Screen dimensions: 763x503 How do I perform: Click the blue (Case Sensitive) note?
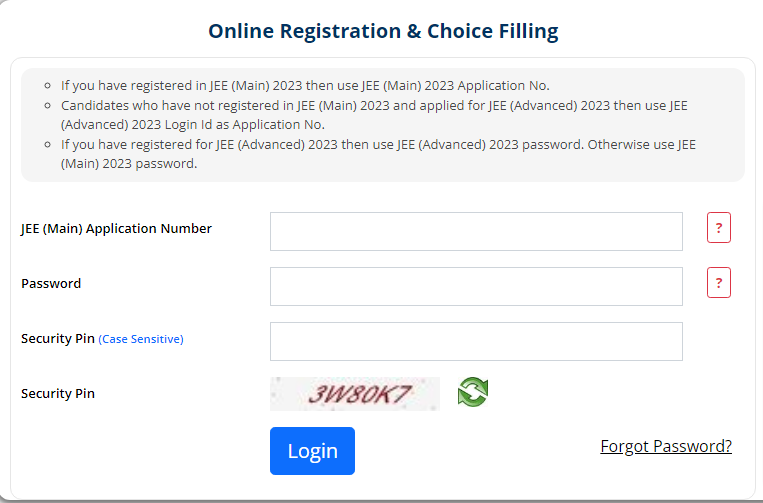pos(141,339)
